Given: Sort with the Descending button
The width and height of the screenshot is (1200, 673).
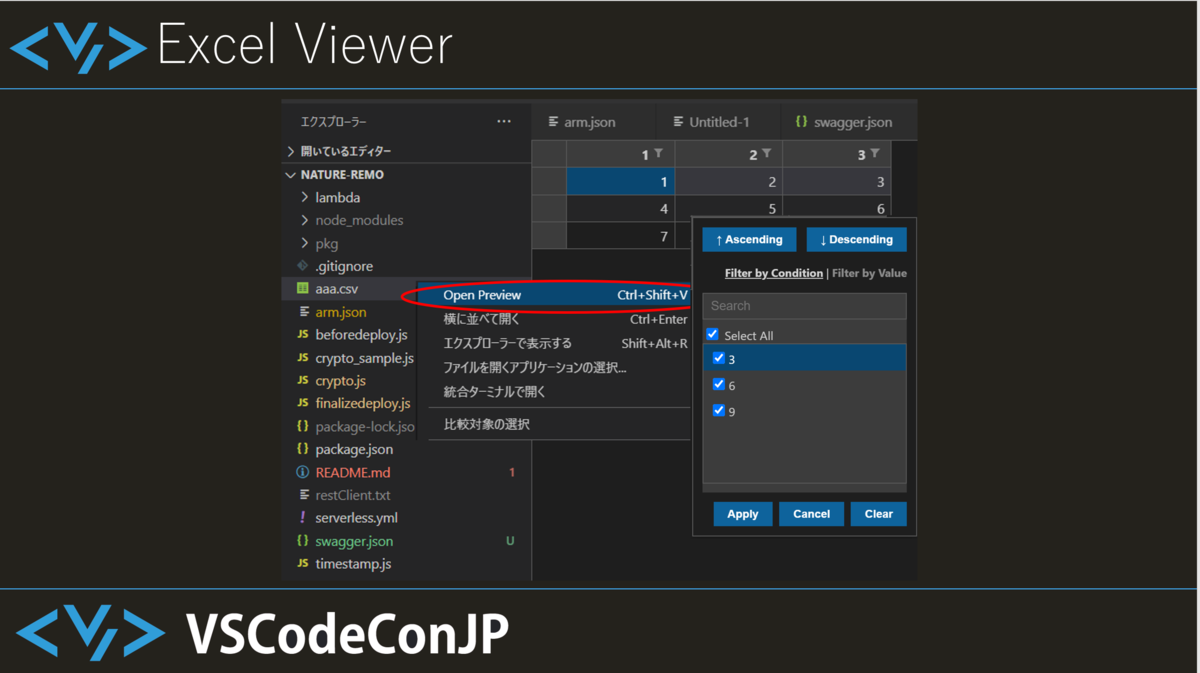Looking at the screenshot, I should click(856, 240).
